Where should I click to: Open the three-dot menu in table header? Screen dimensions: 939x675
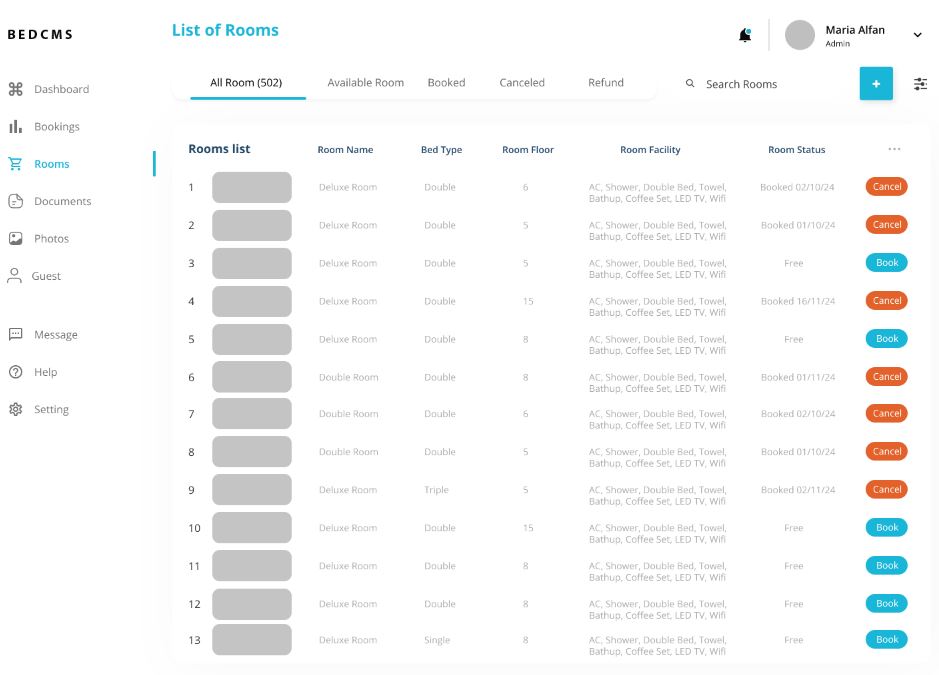click(894, 150)
